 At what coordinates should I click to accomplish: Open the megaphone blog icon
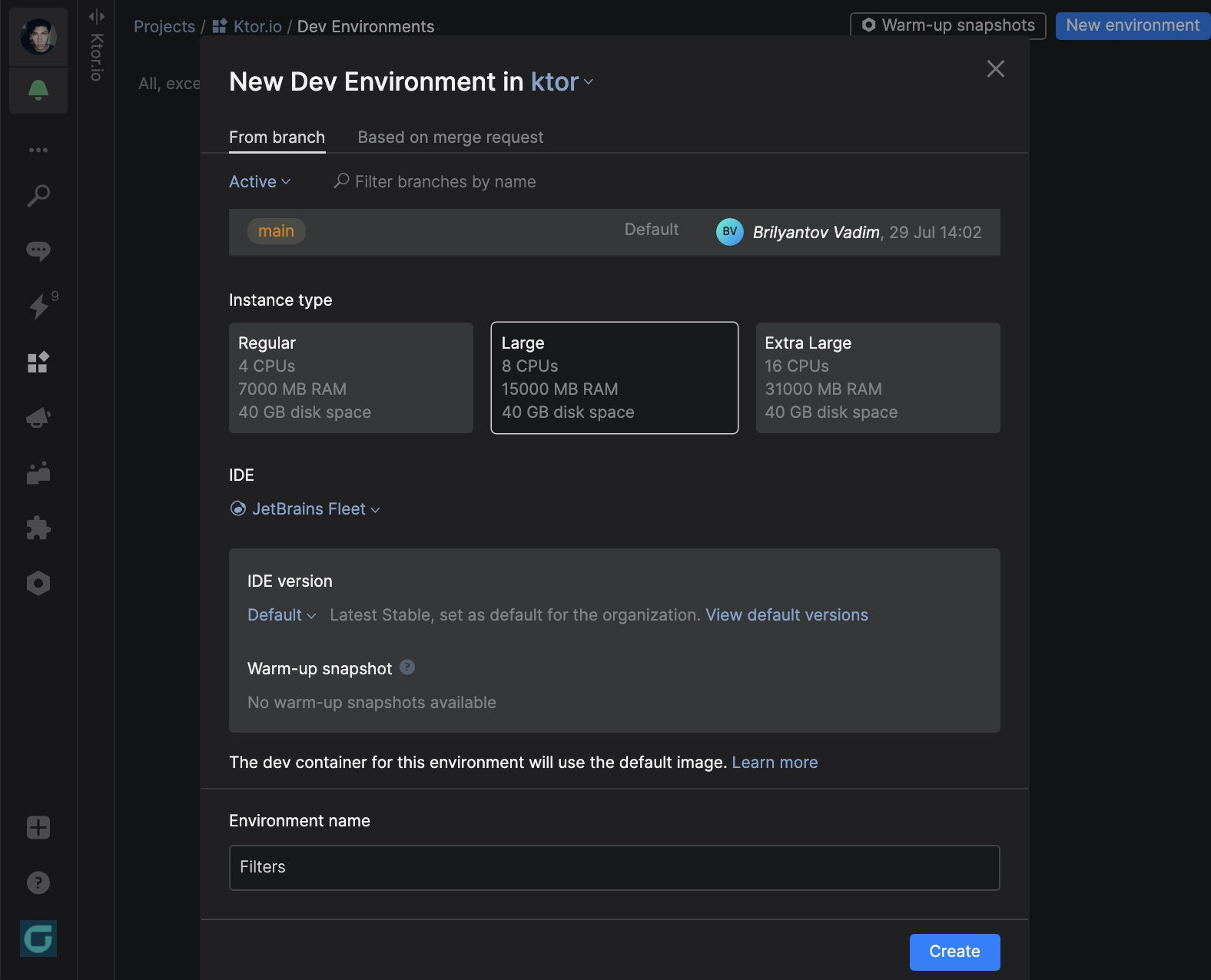pyautogui.click(x=38, y=418)
